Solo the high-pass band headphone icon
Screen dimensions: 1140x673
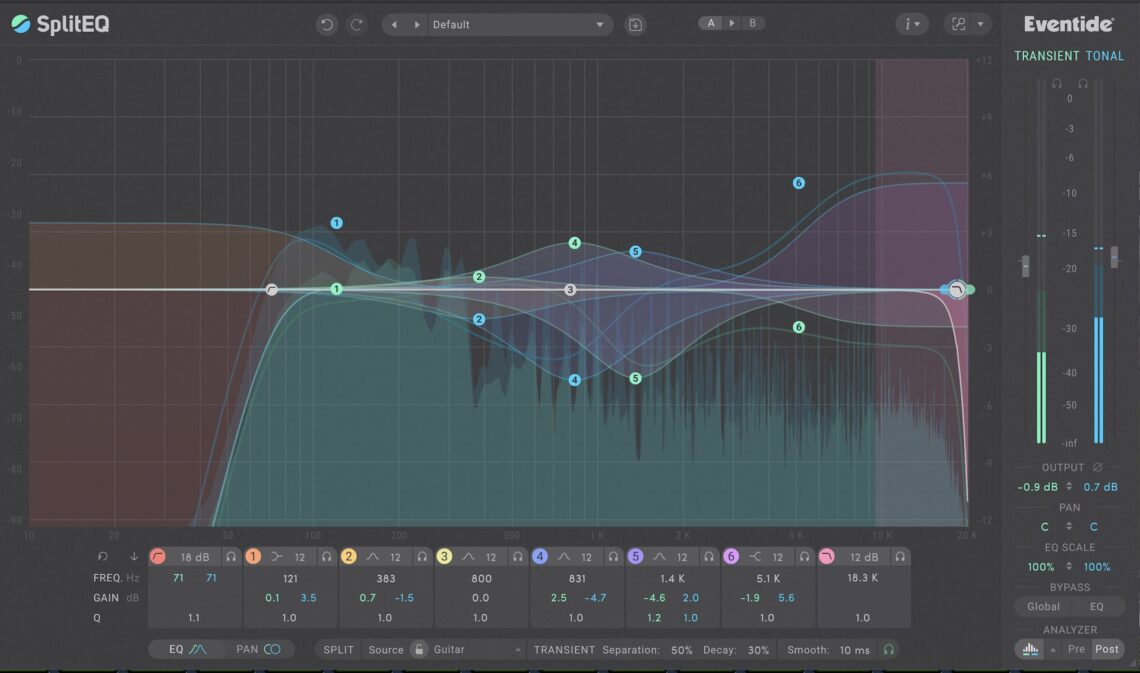pos(230,557)
